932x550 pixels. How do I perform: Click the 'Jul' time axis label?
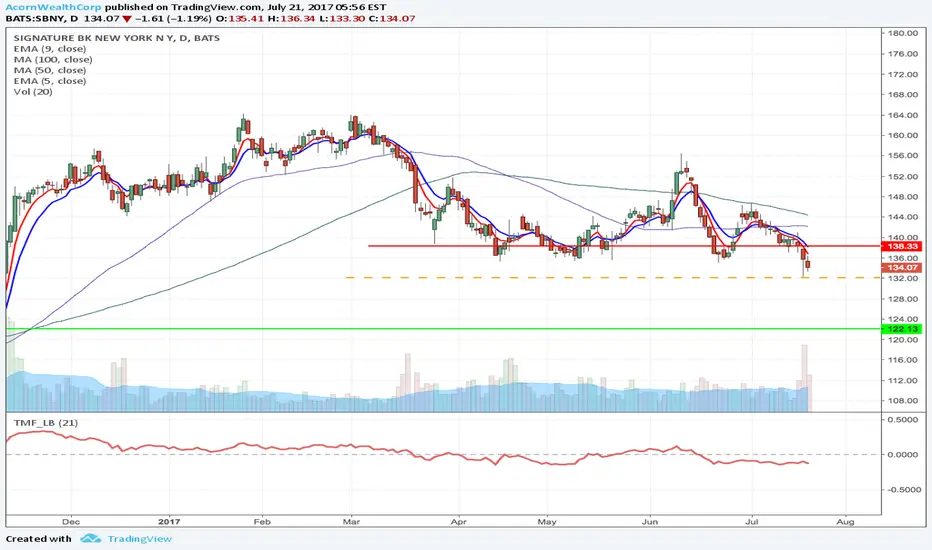[x=752, y=521]
